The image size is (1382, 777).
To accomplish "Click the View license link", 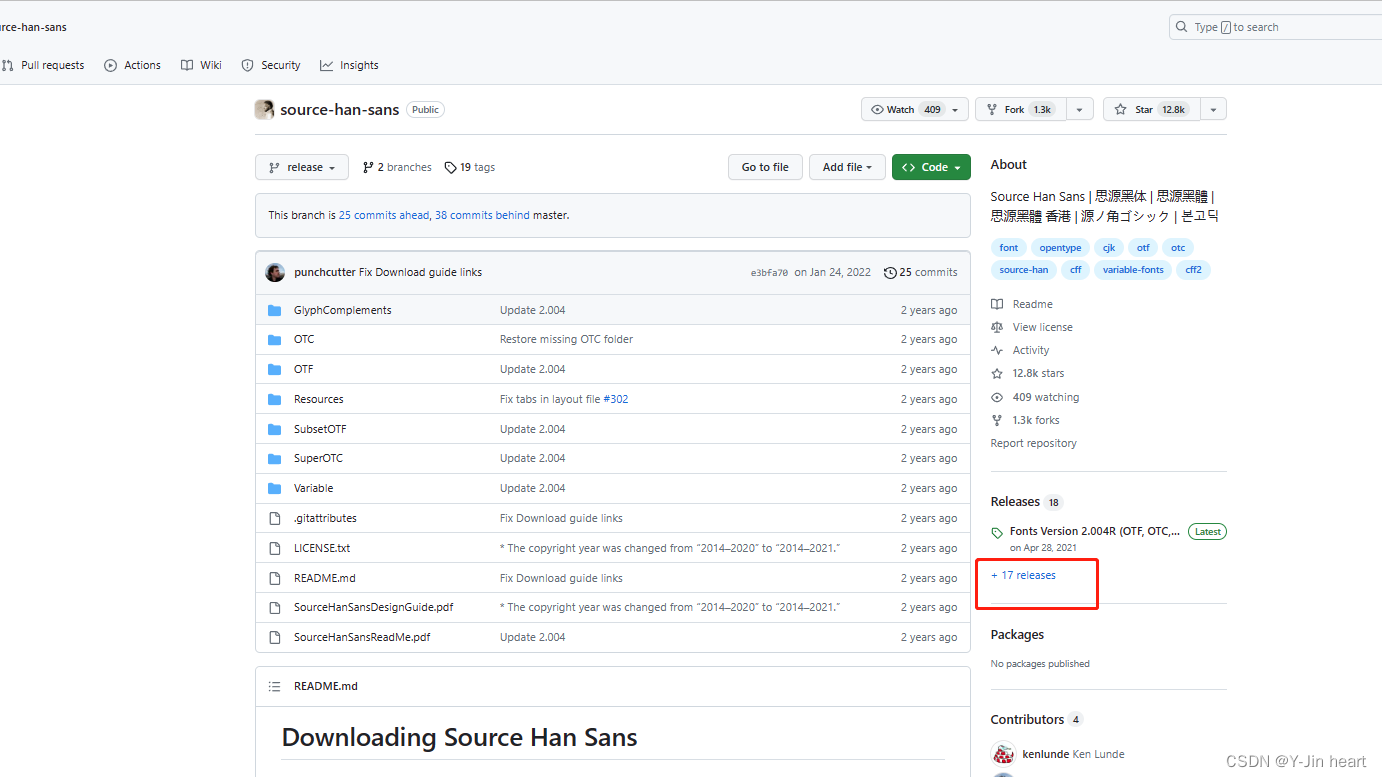I will coord(1042,327).
